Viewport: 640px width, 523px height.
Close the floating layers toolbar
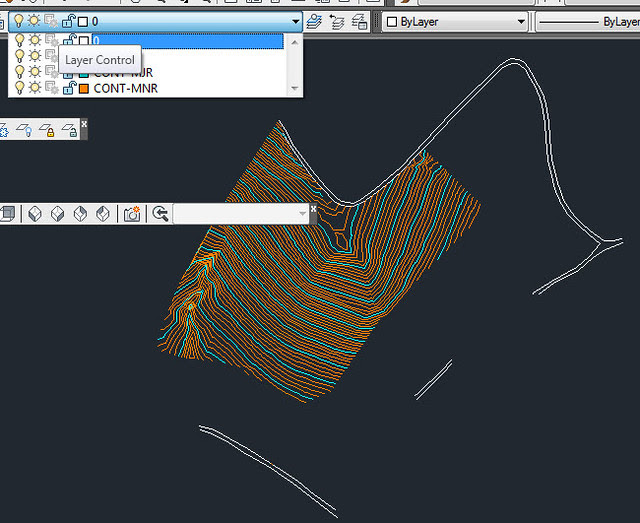(x=84, y=124)
